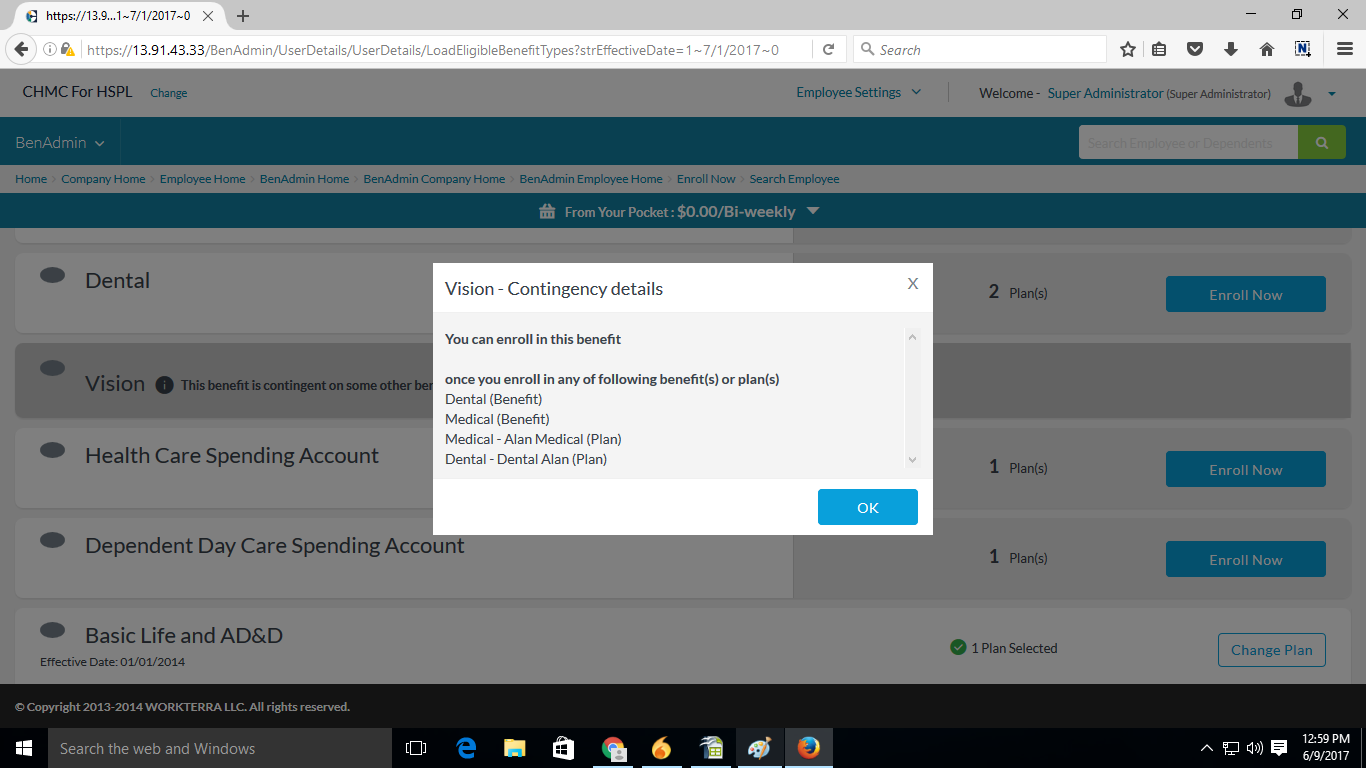The height and width of the screenshot is (768, 1366).
Task: Click BenAdmin Company Home breadcrumb
Action: tap(434, 179)
